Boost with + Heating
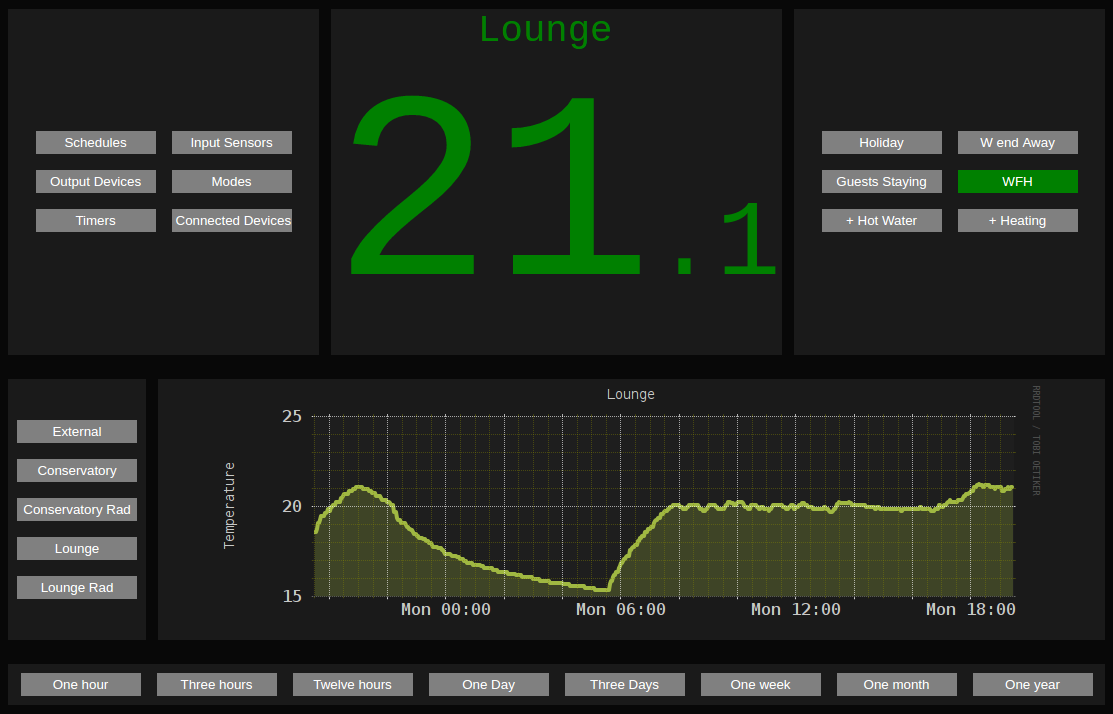The width and height of the screenshot is (1113, 714). click(1017, 220)
